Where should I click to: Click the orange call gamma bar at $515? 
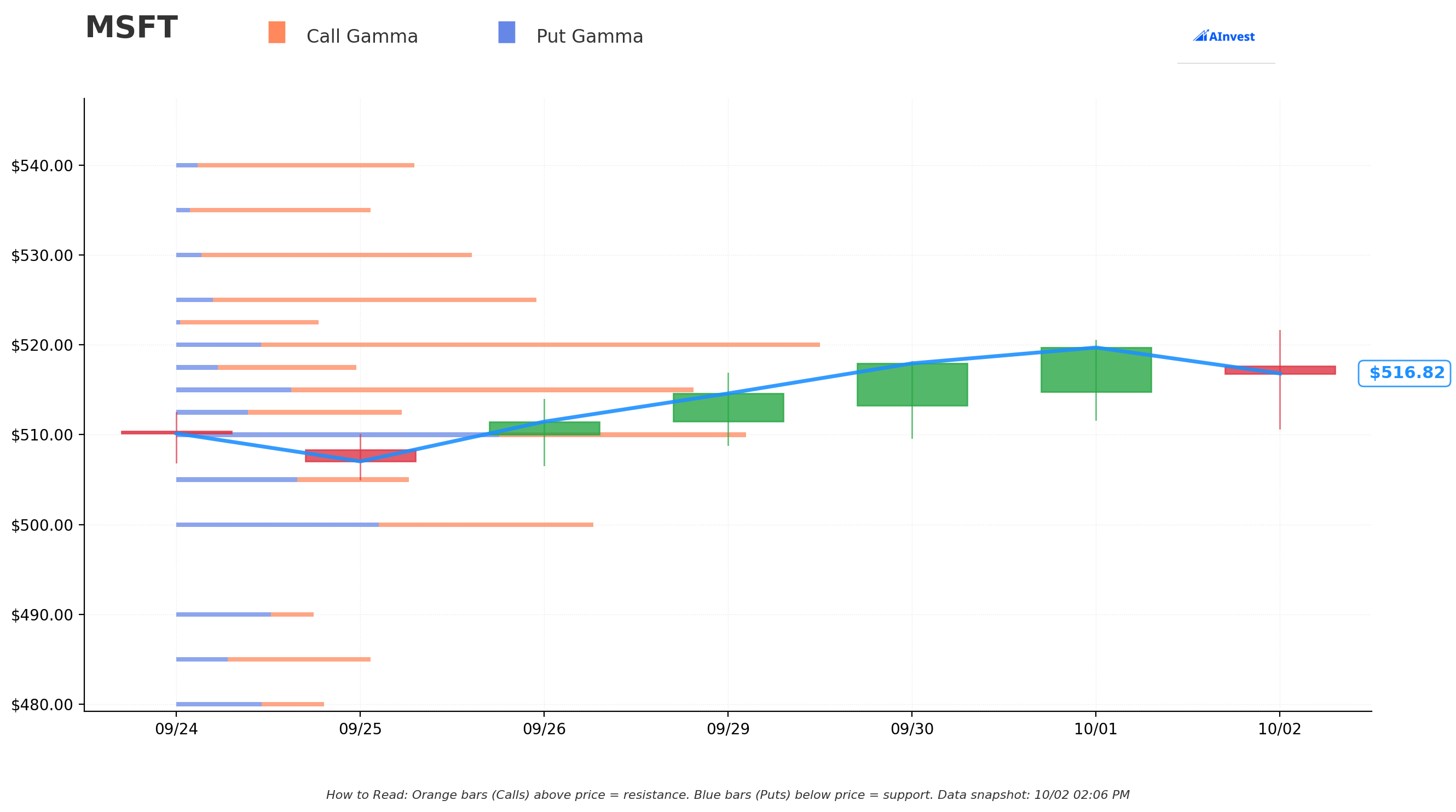click(x=492, y=390)
